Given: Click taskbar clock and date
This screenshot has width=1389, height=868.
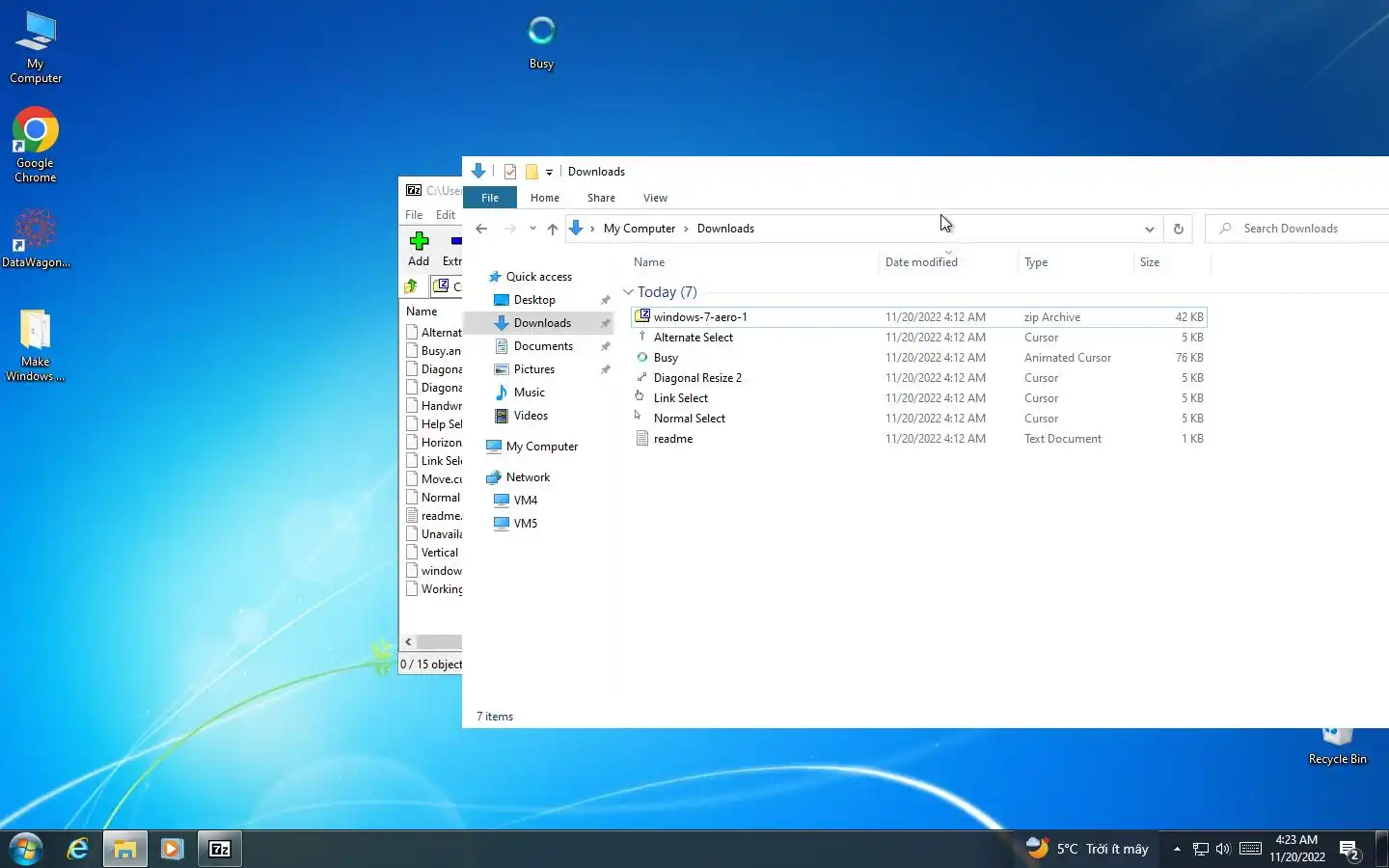Looking at the screenshot, I should (1297, 849).
